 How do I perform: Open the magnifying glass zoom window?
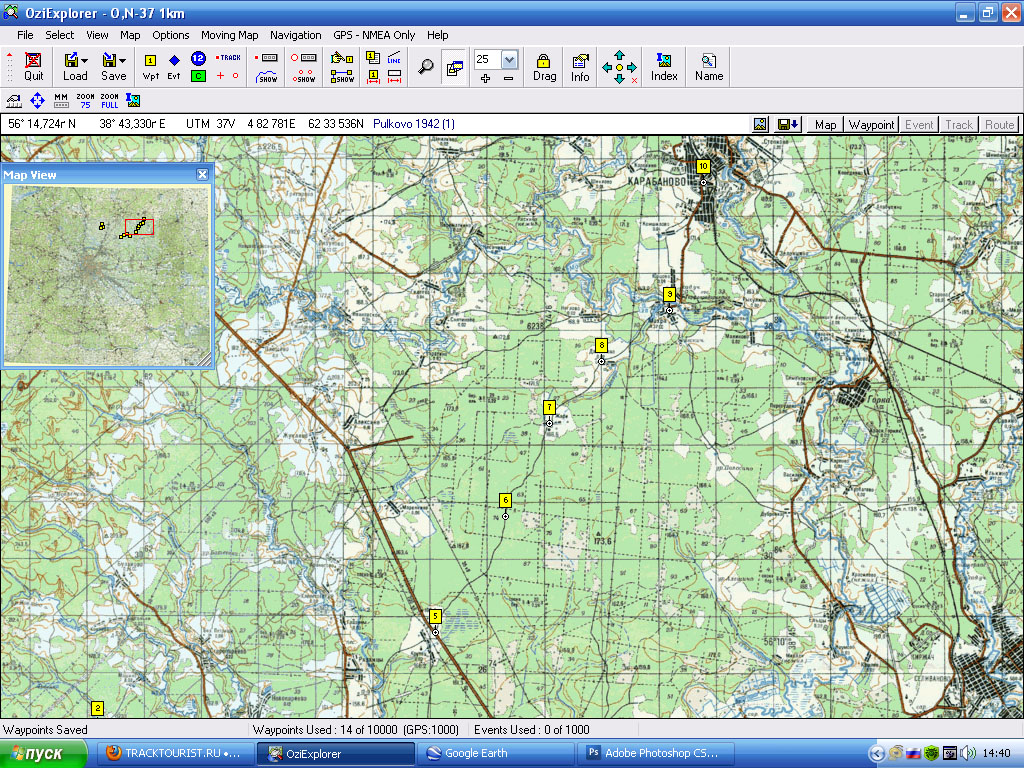426,66
